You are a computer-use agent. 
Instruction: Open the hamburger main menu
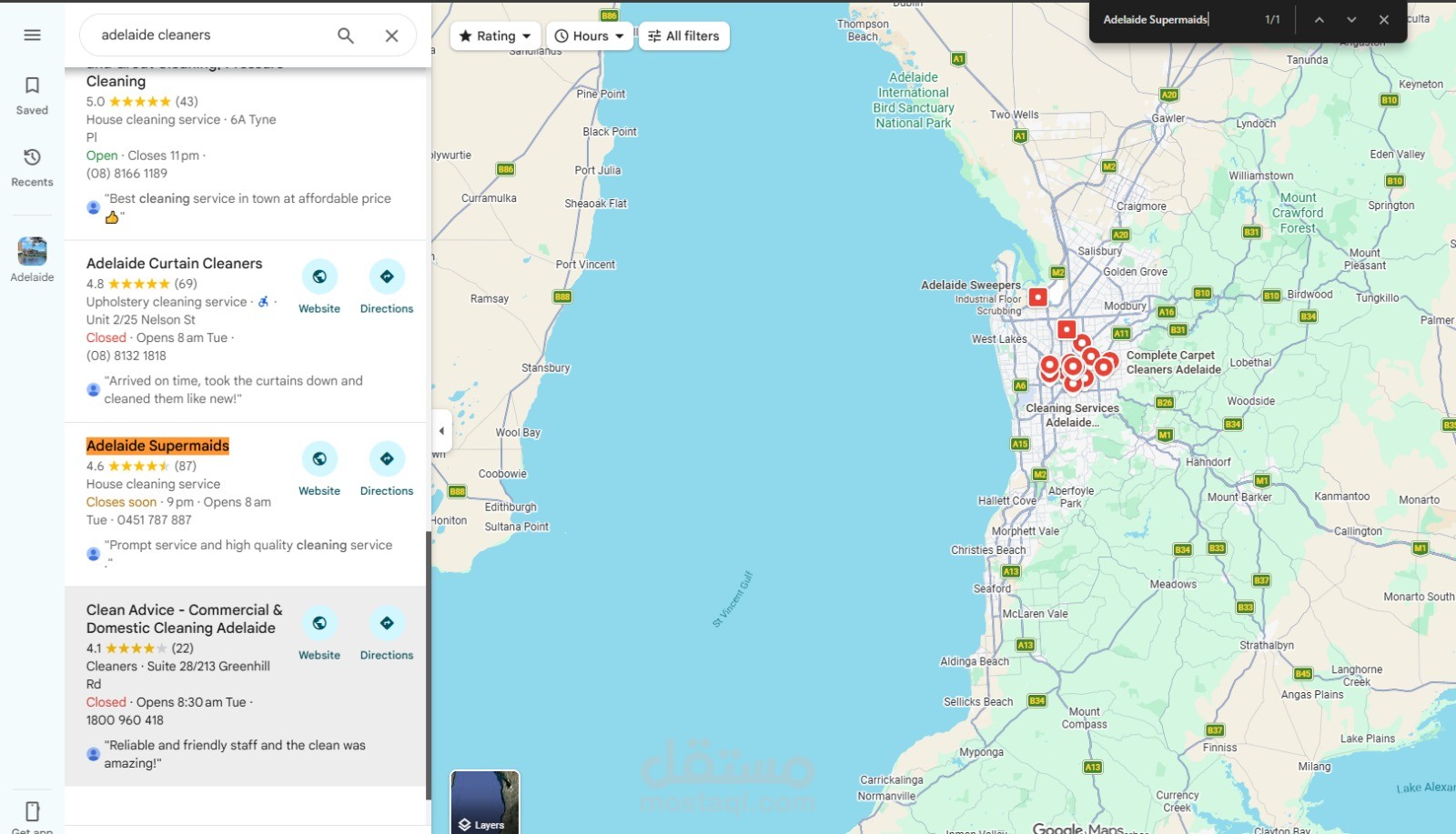pyautogui.click(x=32, y=35)
